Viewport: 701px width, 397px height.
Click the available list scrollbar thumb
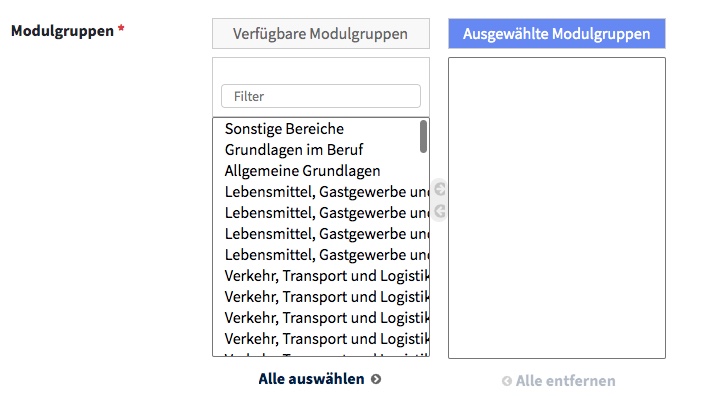(423, 137)
